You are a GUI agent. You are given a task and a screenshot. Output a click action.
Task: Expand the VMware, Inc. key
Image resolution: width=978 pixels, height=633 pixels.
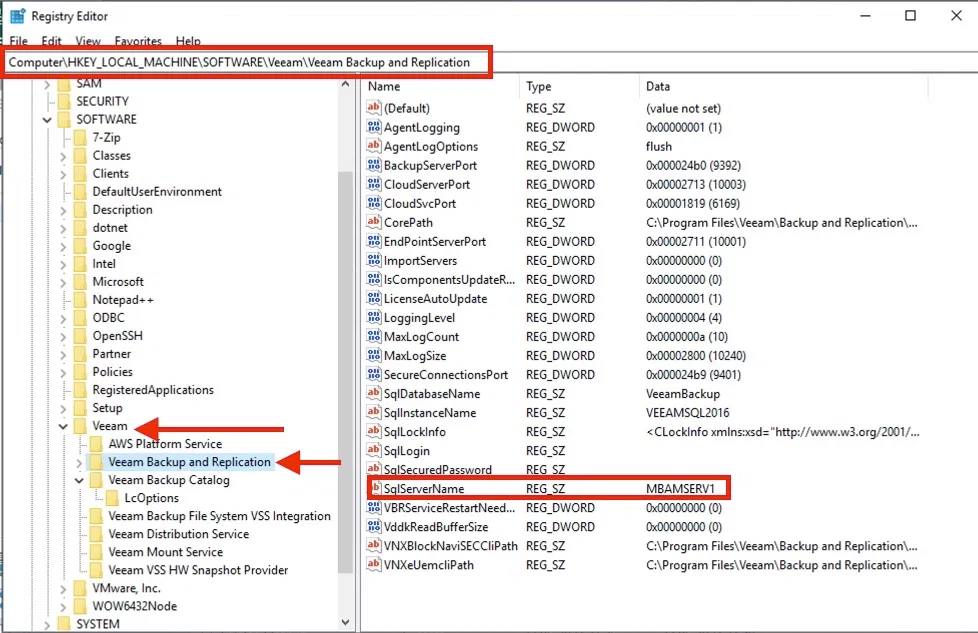[x=63, y=588]
